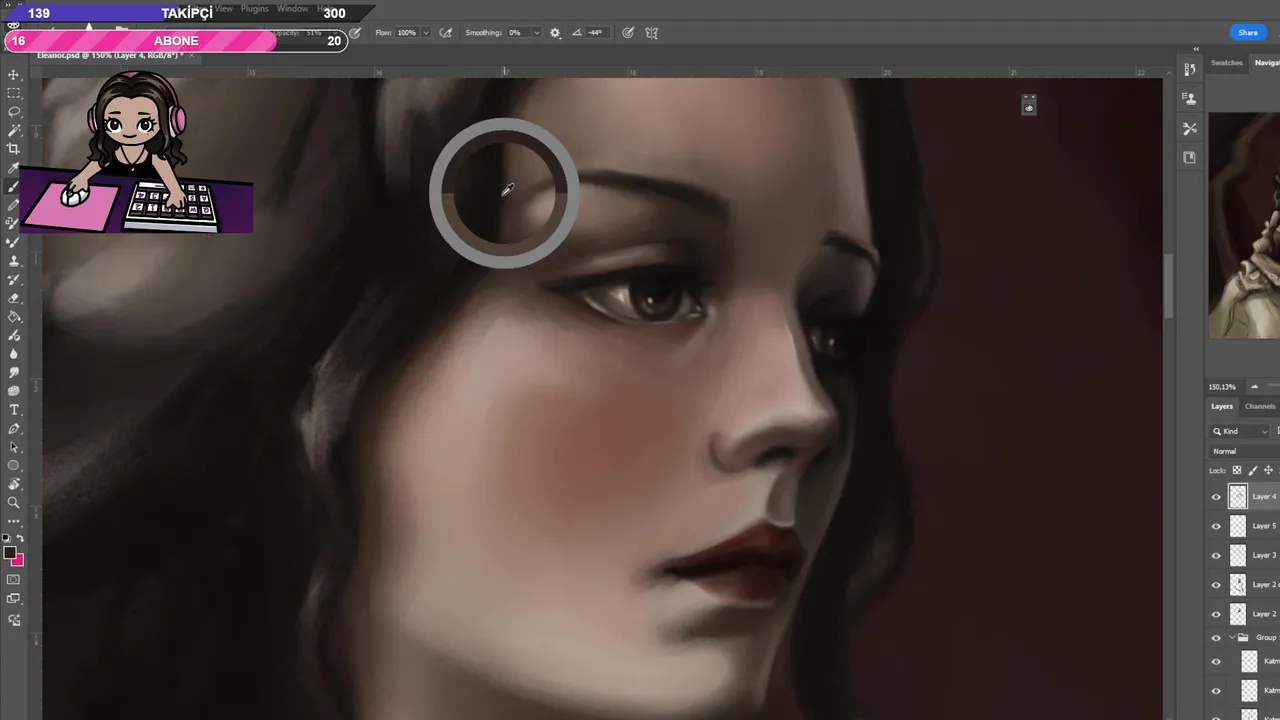1280x720 pixels.
Task: Toggle visibility of Layer 2
Action: [1216, 614]
